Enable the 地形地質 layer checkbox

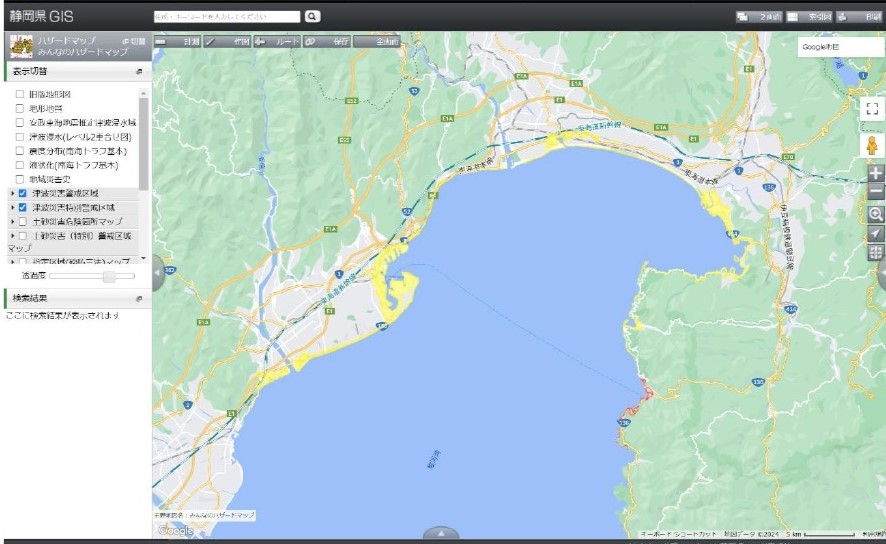tap(20, 108)
